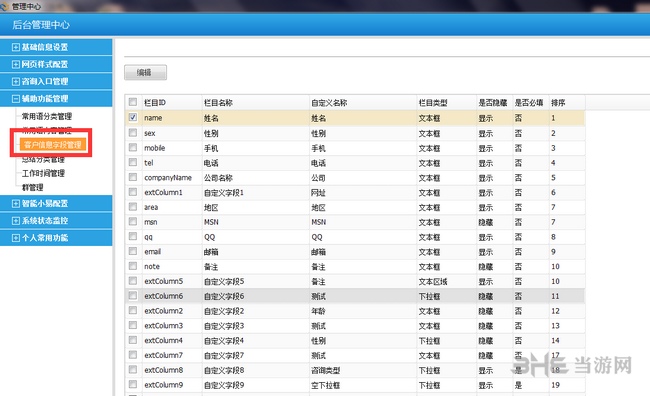Select the 自定义字段6 cell
The height and width of the screenshot is (396, 650).
click(x=255, y=296)
